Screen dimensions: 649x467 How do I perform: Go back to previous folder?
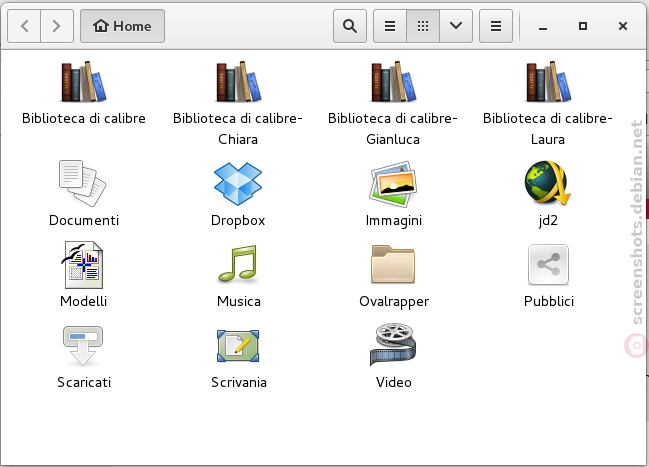click(x=24, y=26)
